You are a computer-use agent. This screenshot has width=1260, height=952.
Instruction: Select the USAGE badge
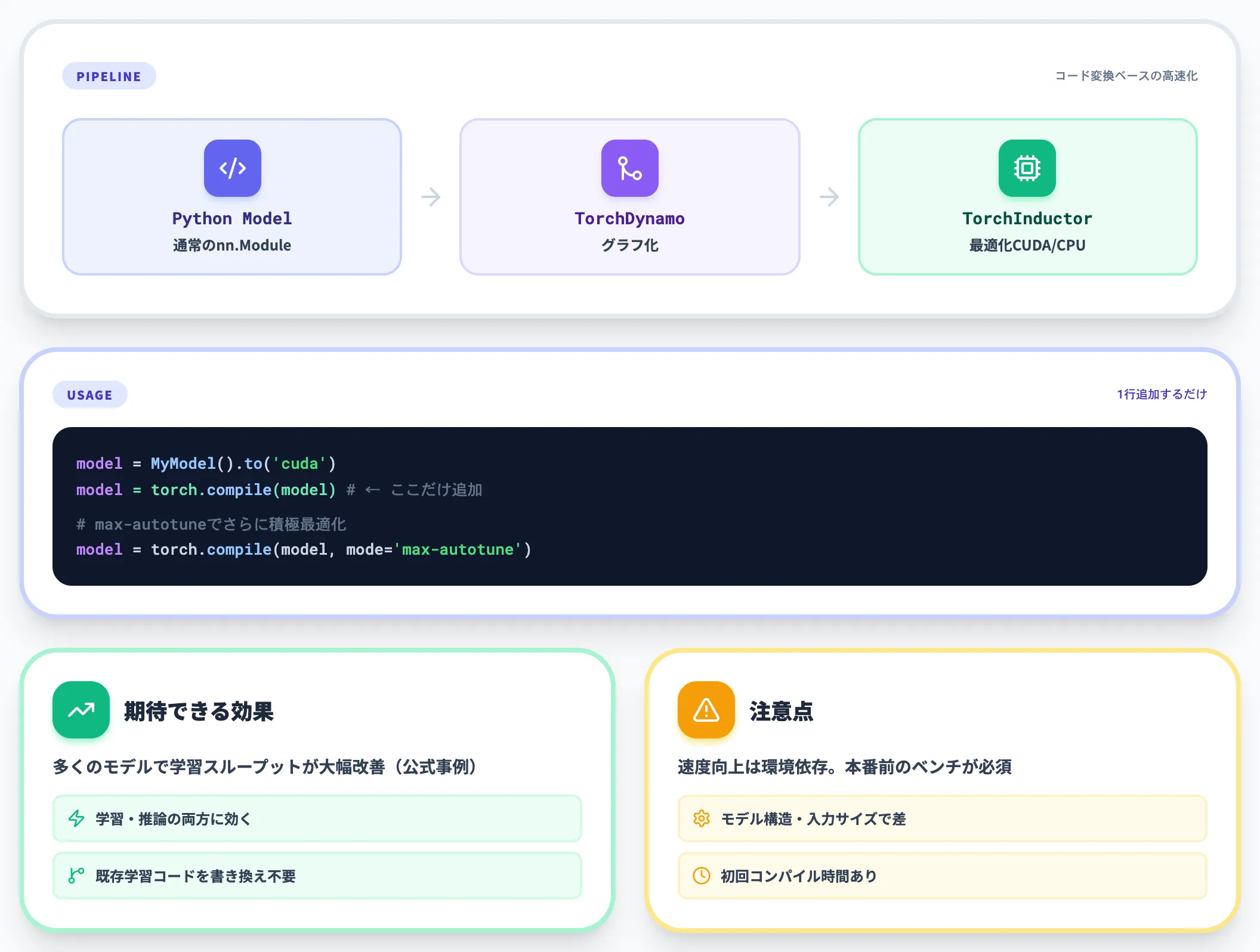[x=89, y=395]
